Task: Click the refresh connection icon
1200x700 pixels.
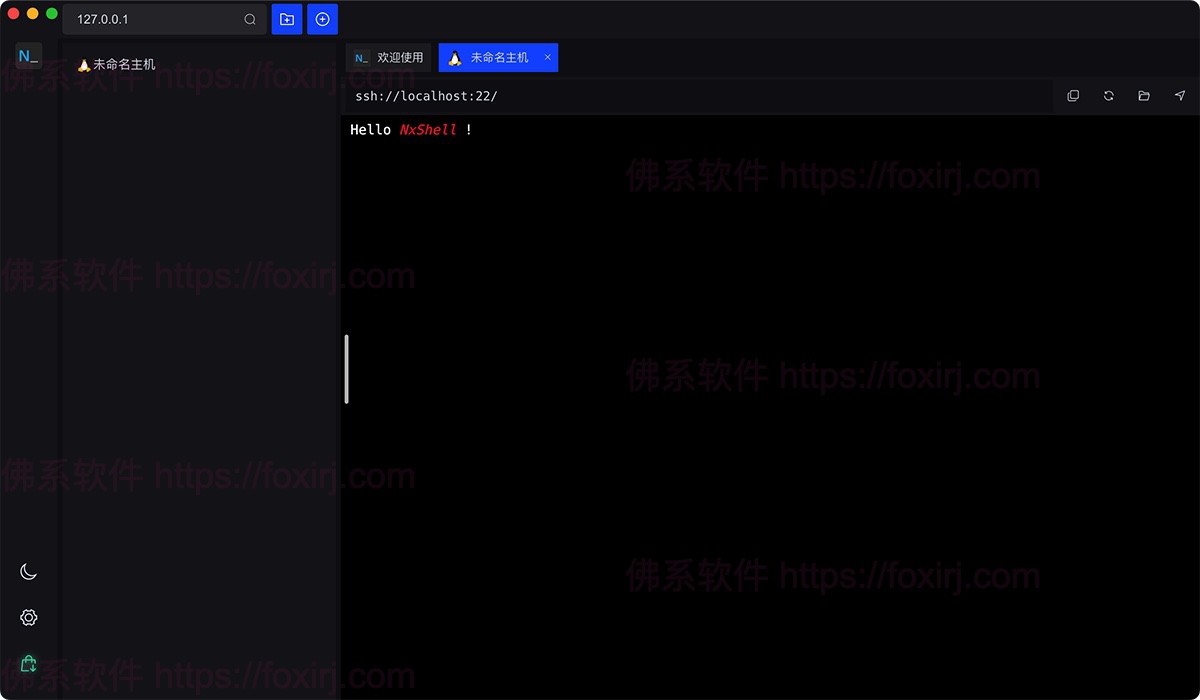Action: point(1109,96)
